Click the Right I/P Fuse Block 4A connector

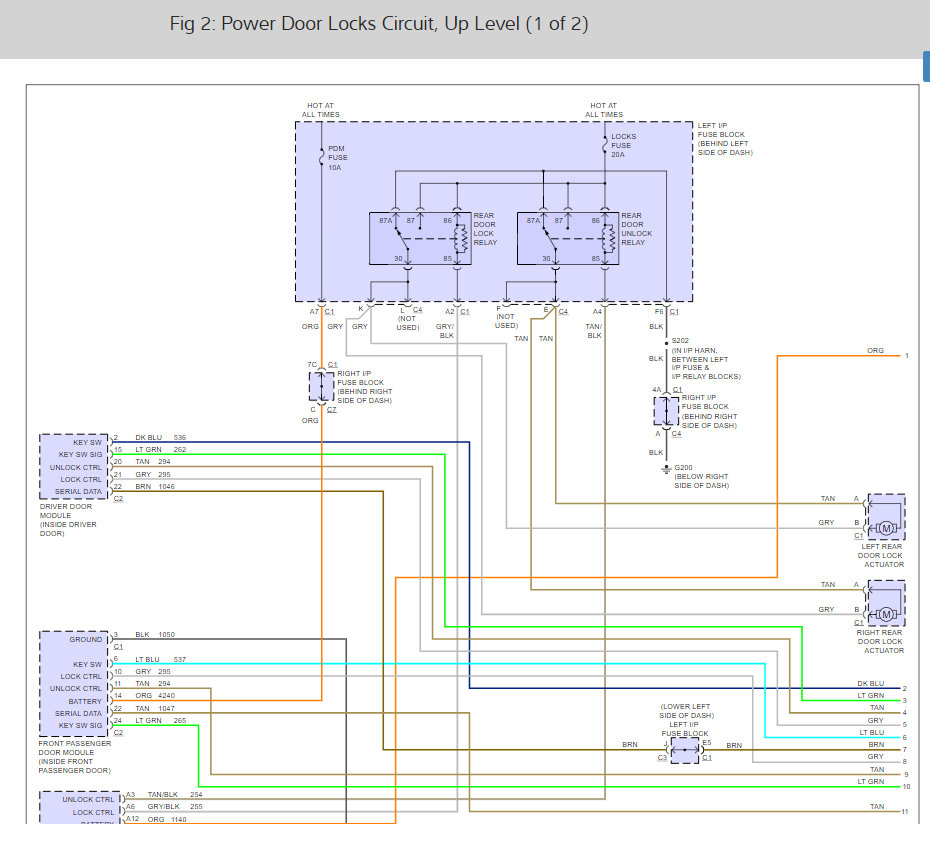pyautogui.click(x=666, y=411)
